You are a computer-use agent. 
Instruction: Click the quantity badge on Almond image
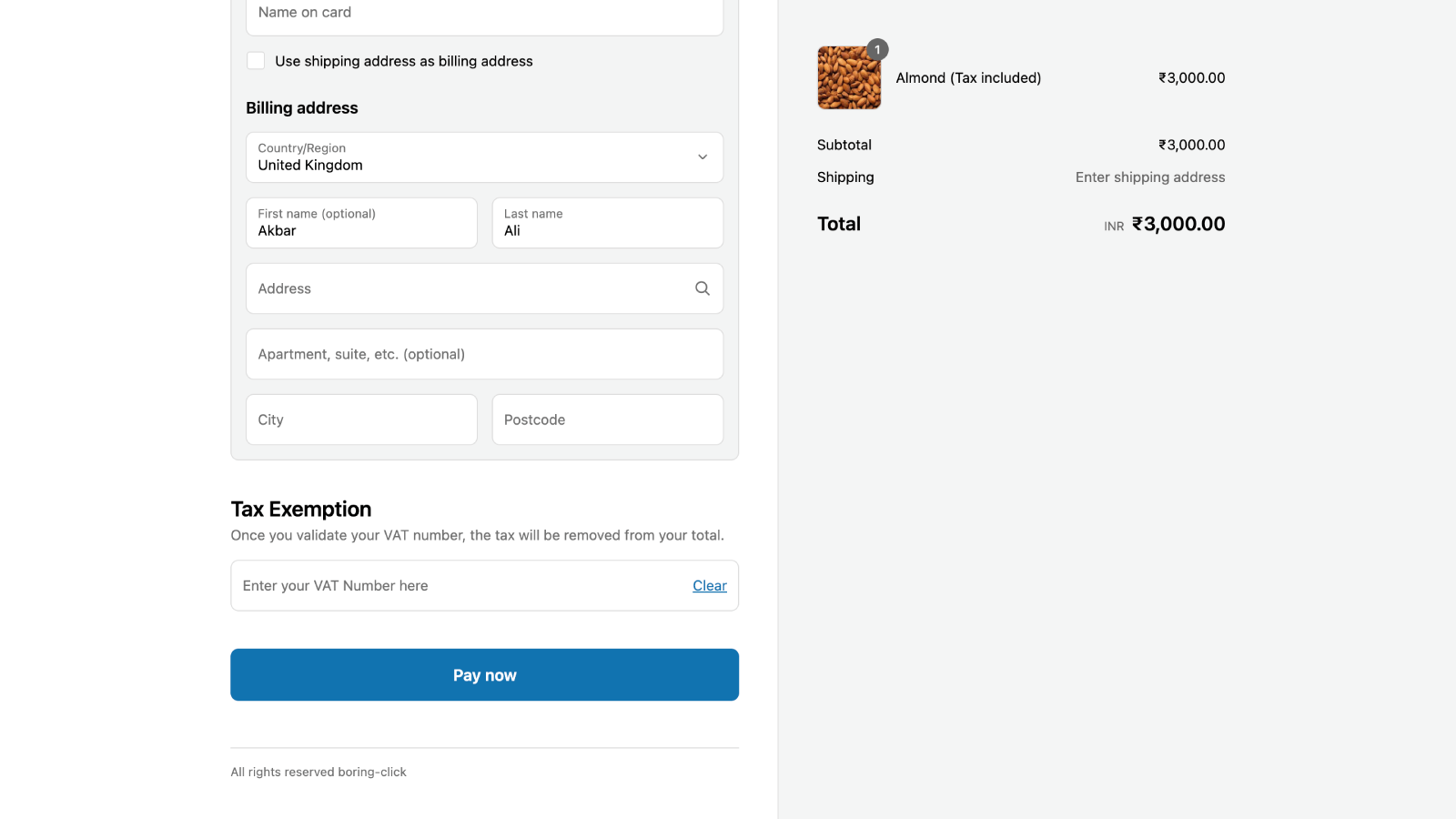(877, 49)
